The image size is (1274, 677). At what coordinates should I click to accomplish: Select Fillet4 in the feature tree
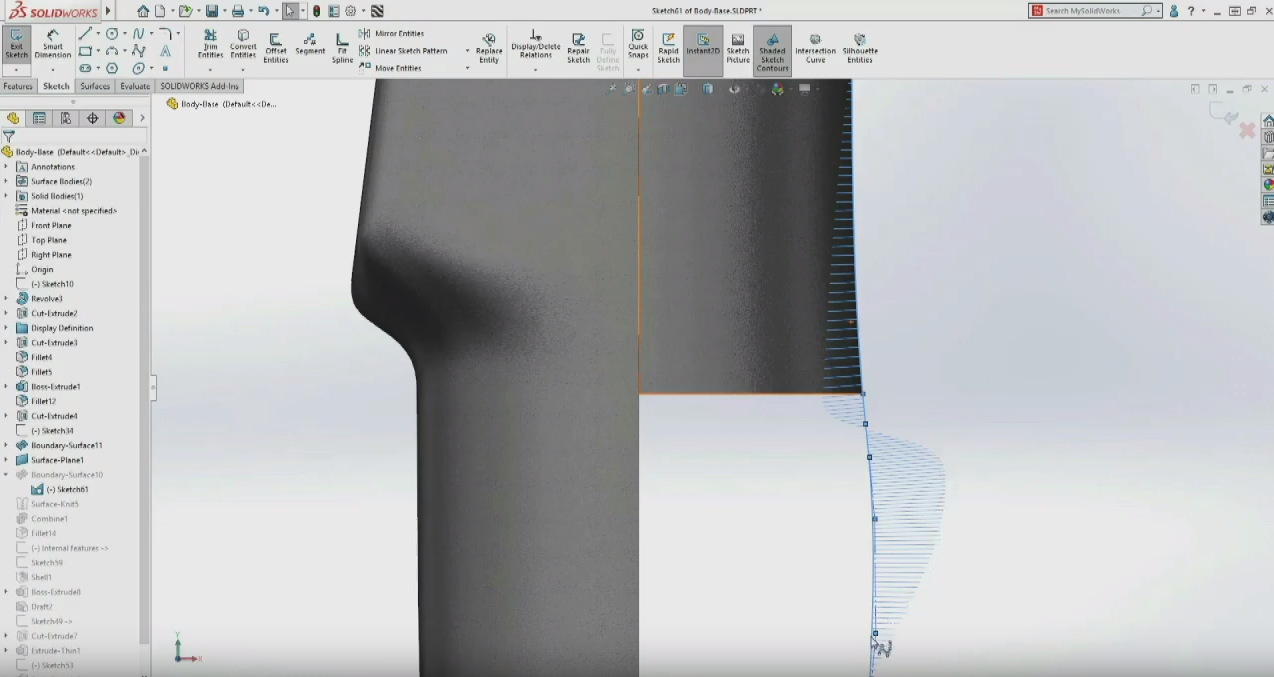[x=35, y=357]
